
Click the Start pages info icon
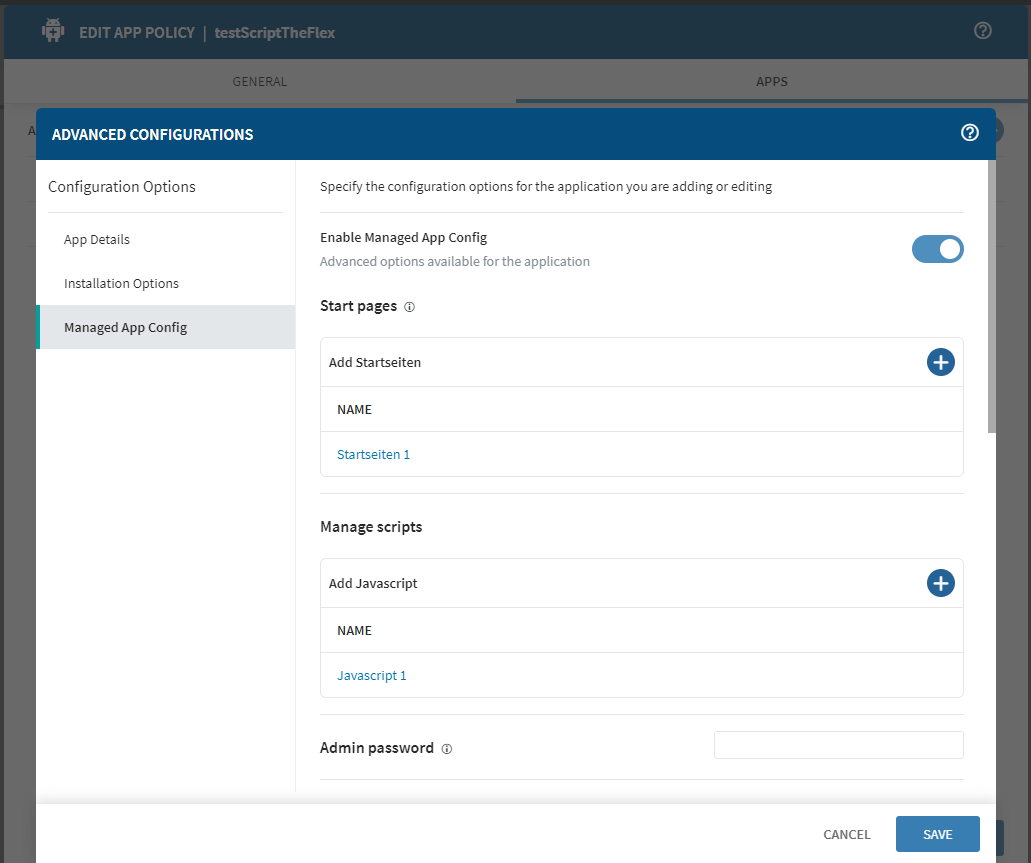click(x=409, y=307)
